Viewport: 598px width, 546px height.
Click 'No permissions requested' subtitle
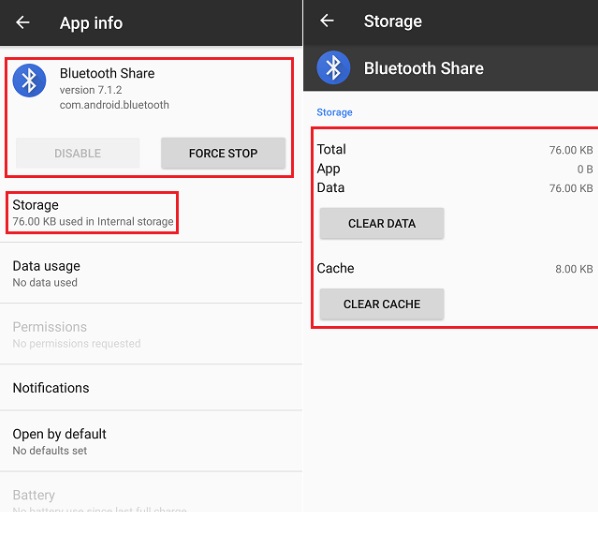tap(77, 344)
